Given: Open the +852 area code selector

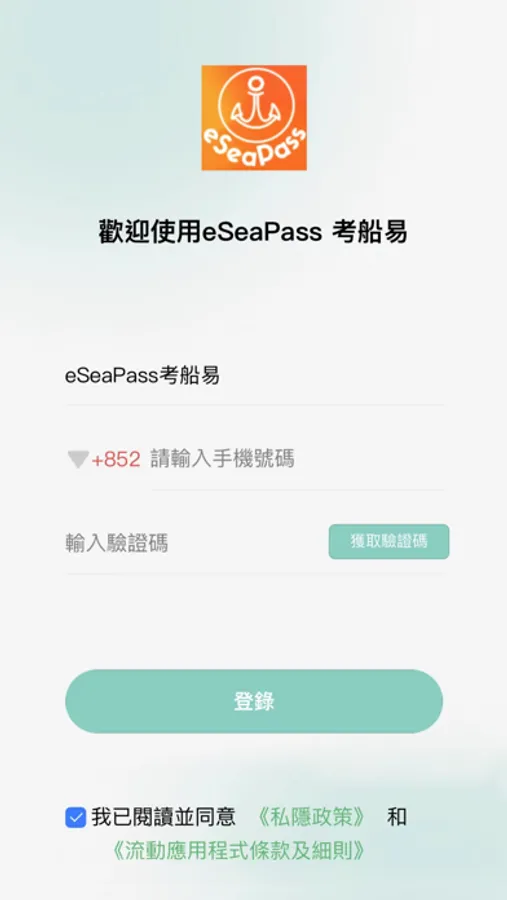Looking at the screenshot, I should coord(104,460).
